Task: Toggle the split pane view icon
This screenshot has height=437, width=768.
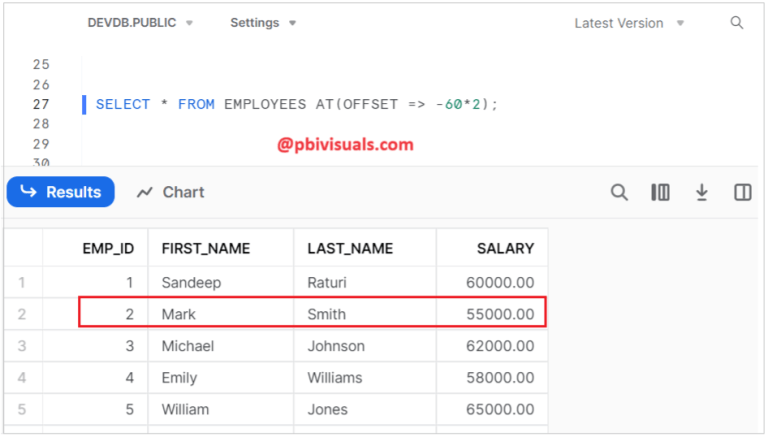Action: pyautogui.click(x=742, y=192)
